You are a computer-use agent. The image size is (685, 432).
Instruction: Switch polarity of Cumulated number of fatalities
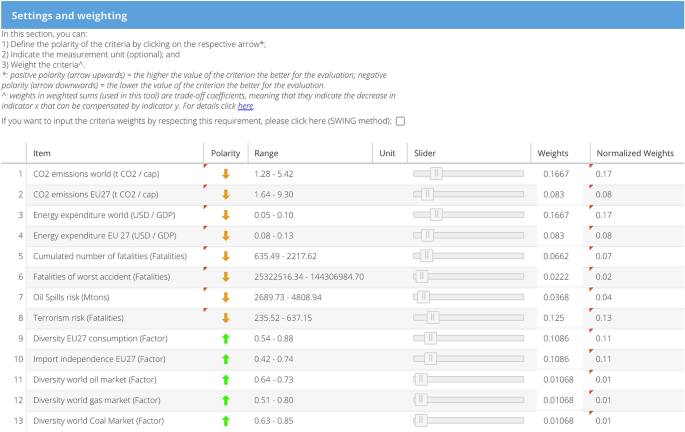[226, 255]
